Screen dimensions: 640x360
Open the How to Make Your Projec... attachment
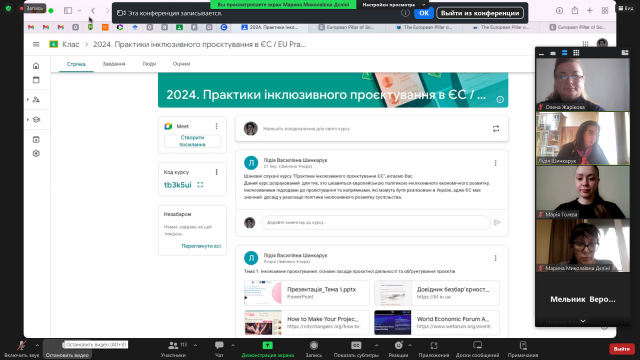307,322
